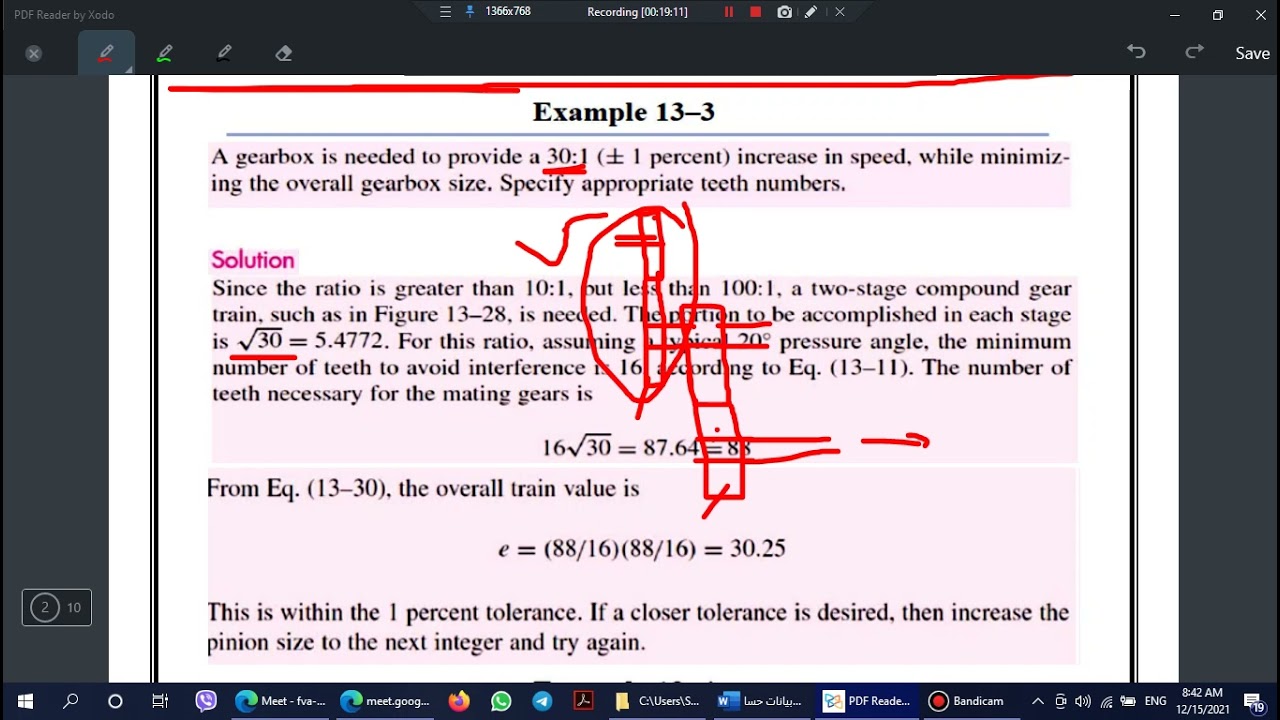Open Cortana from the taskbar
Viewport: 1280px width, 720px height.
click(x=115, y=701)
